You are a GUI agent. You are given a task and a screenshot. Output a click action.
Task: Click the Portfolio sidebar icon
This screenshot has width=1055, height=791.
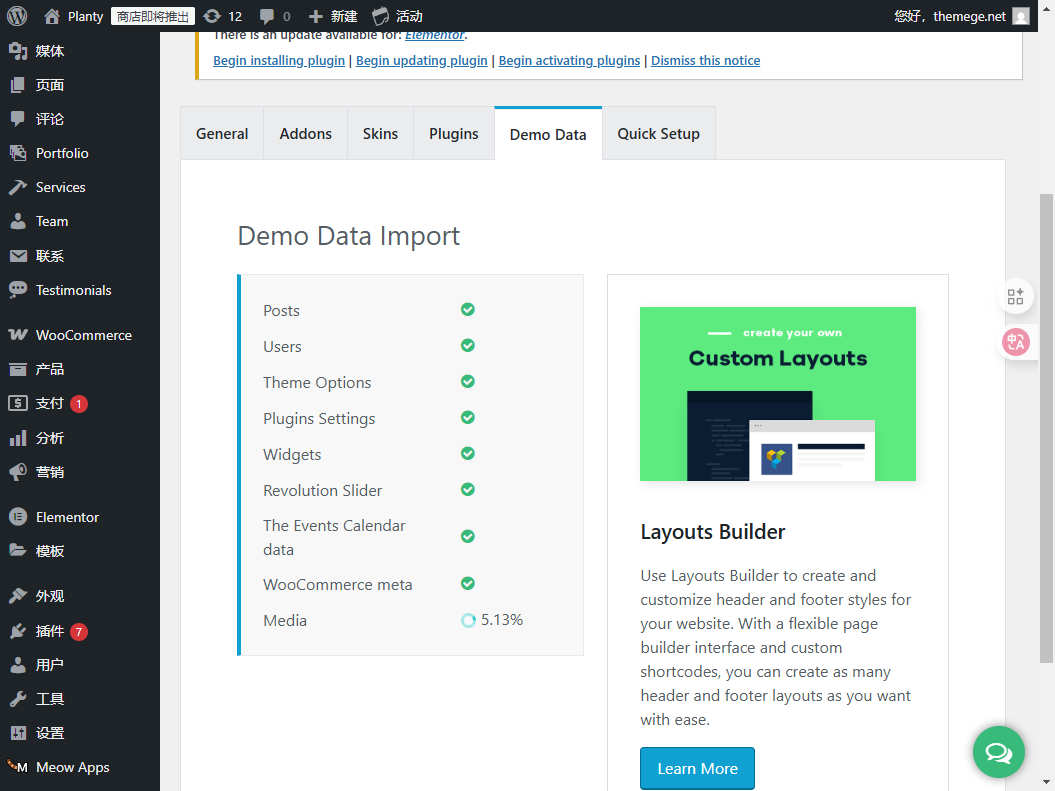click(18, 153)
